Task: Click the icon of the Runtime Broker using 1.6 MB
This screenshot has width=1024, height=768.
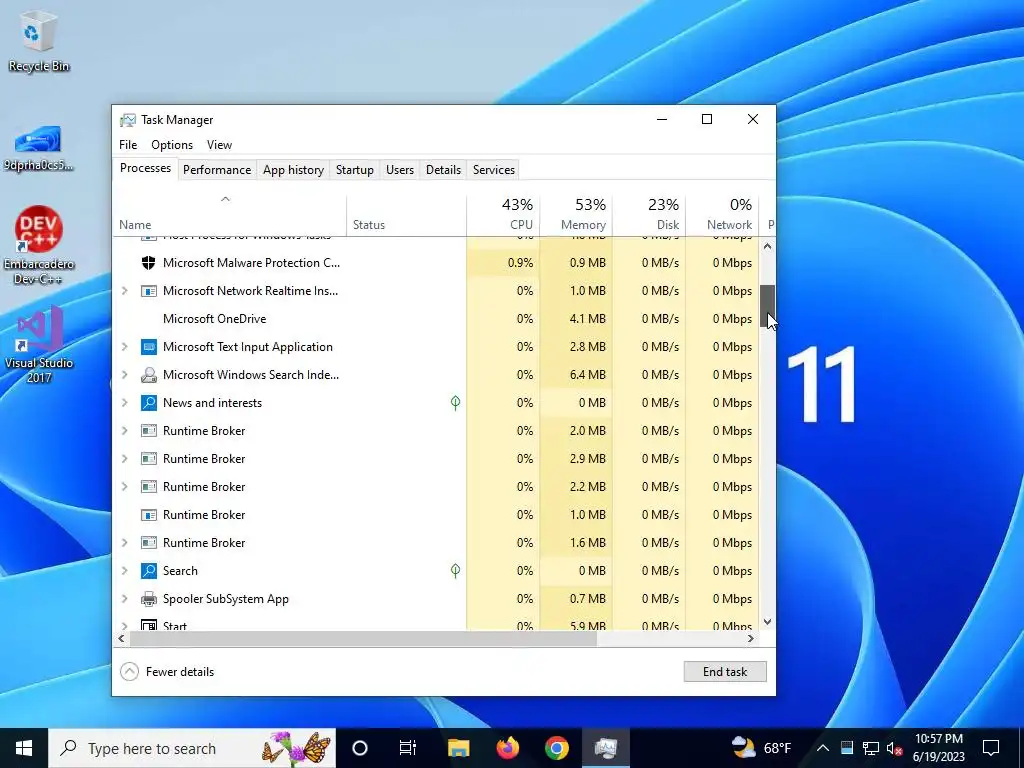Action: coord(149,543)
